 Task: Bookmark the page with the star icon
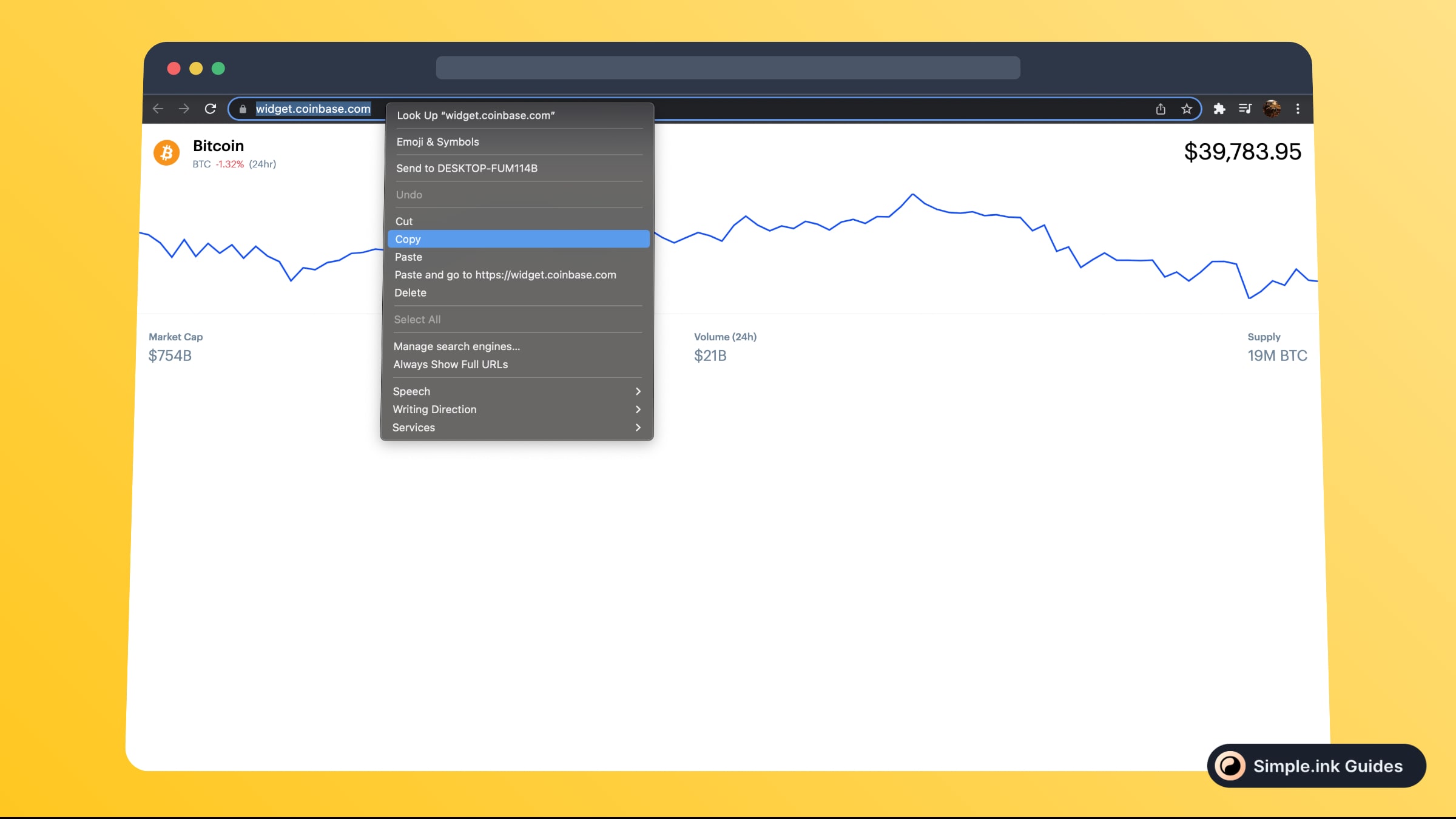1187,109
